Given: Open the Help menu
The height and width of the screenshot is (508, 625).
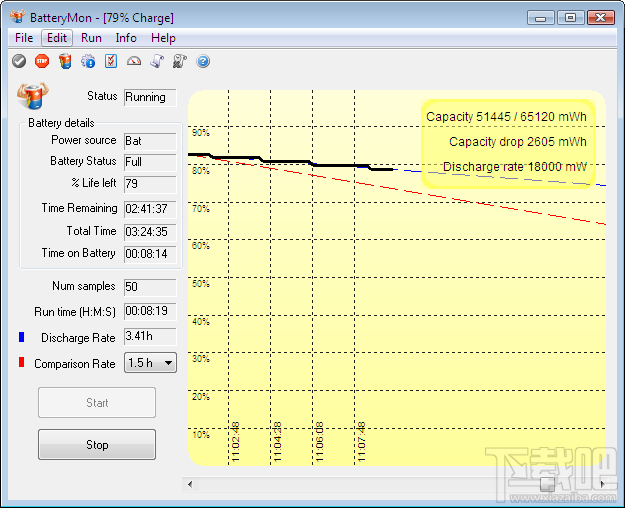Looking at the screenshot, I should point(163,38).
